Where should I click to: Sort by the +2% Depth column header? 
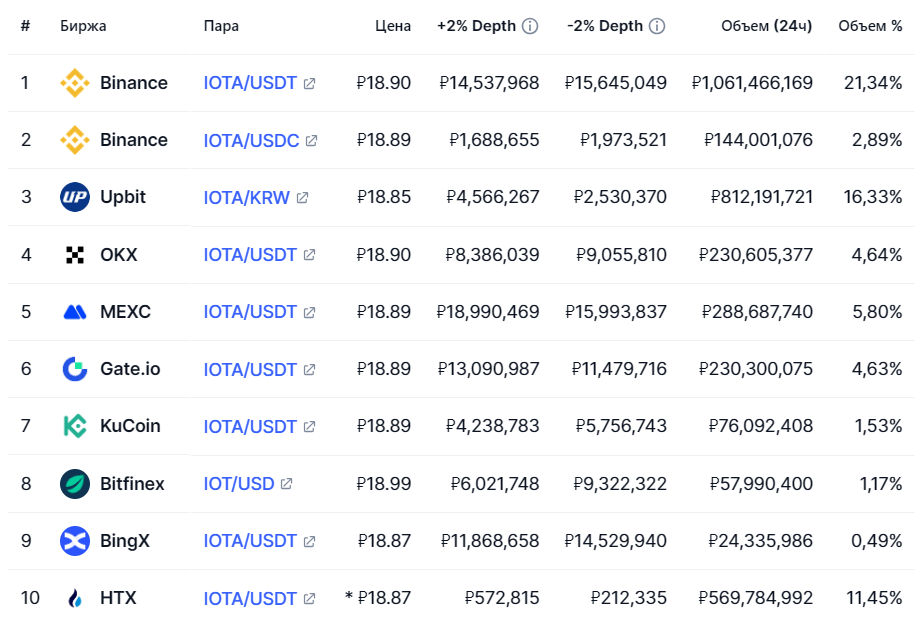tap(476, 26)
